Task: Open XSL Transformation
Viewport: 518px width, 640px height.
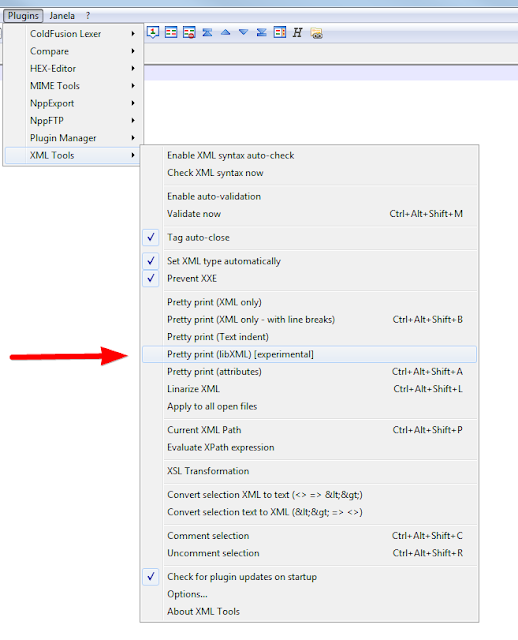Action: click(309, 471)
